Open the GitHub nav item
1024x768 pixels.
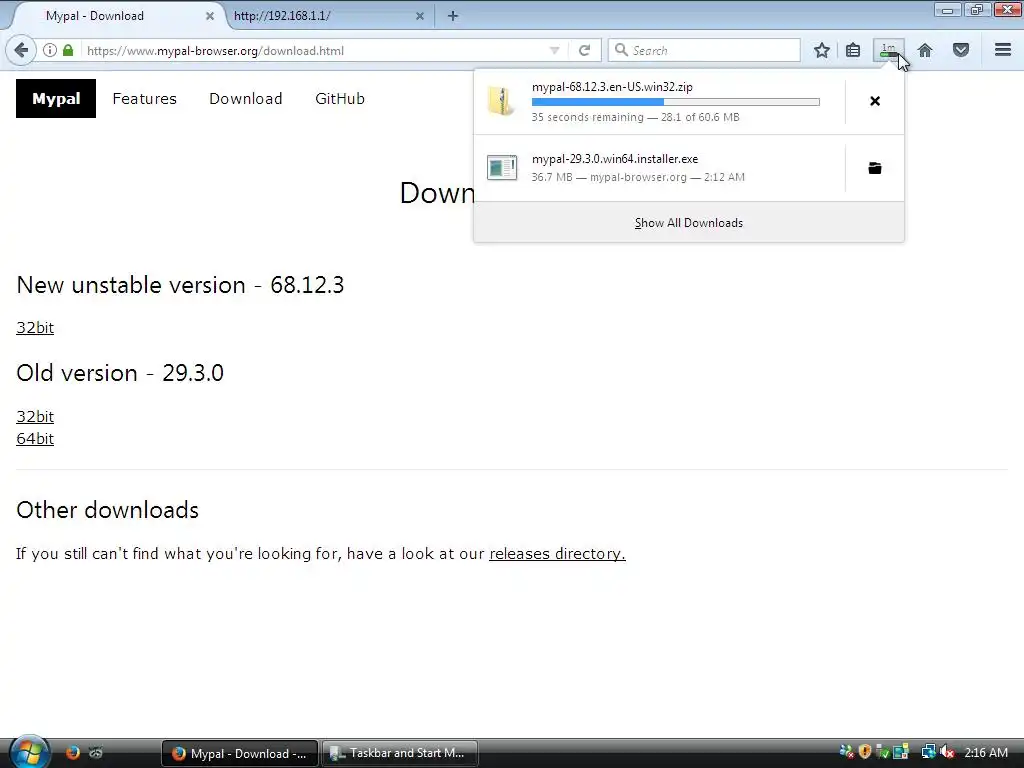pos(340,99)
